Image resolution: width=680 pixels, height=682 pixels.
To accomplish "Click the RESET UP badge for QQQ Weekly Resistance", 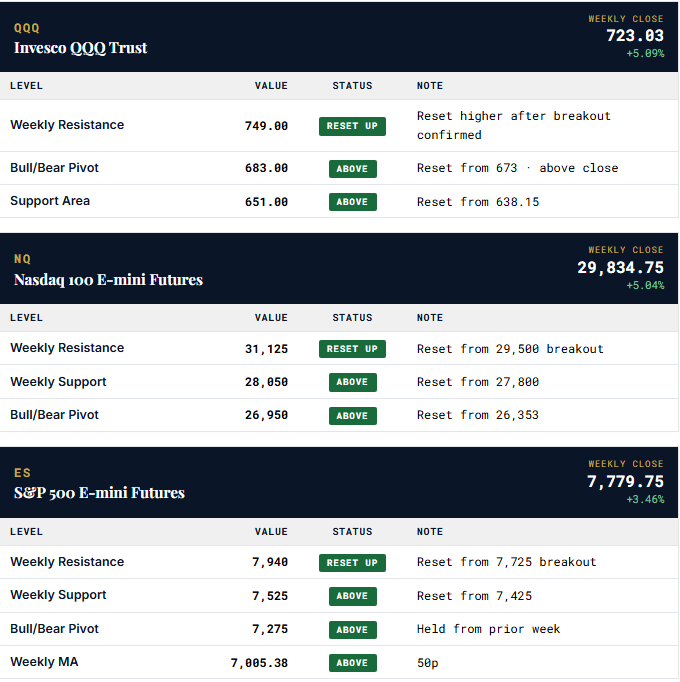I will pyautogui.click(x=352, y=126).
